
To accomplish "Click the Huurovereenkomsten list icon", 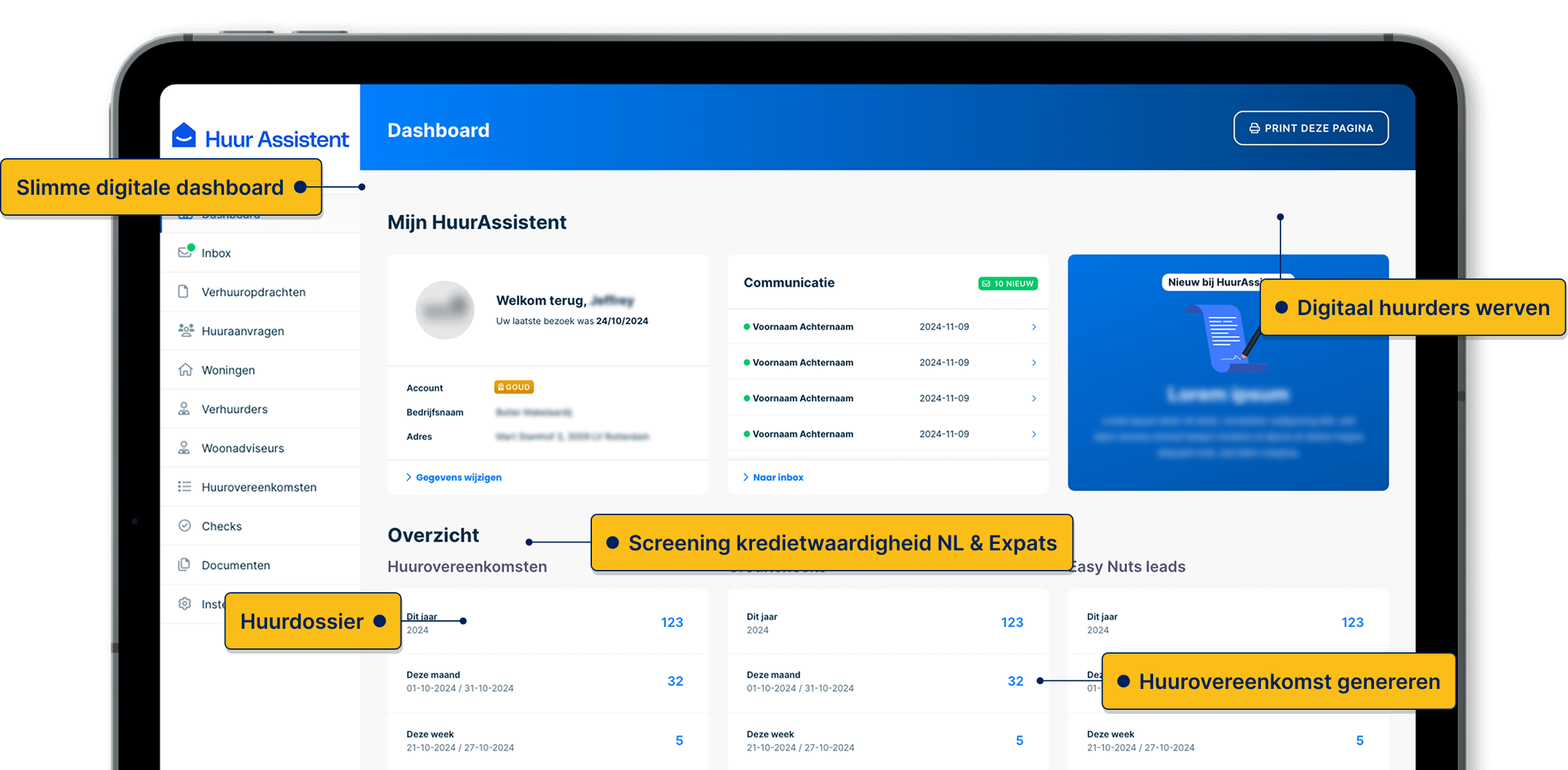I will pyautogui.click(x=185, y=486).
